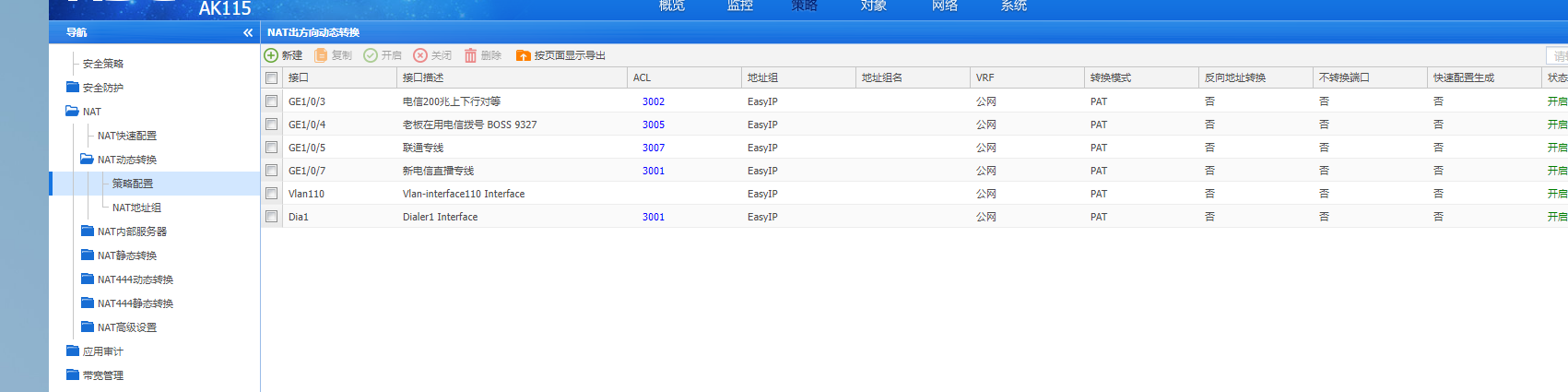Select the Vlan110 row checkbox

point(271,193)
